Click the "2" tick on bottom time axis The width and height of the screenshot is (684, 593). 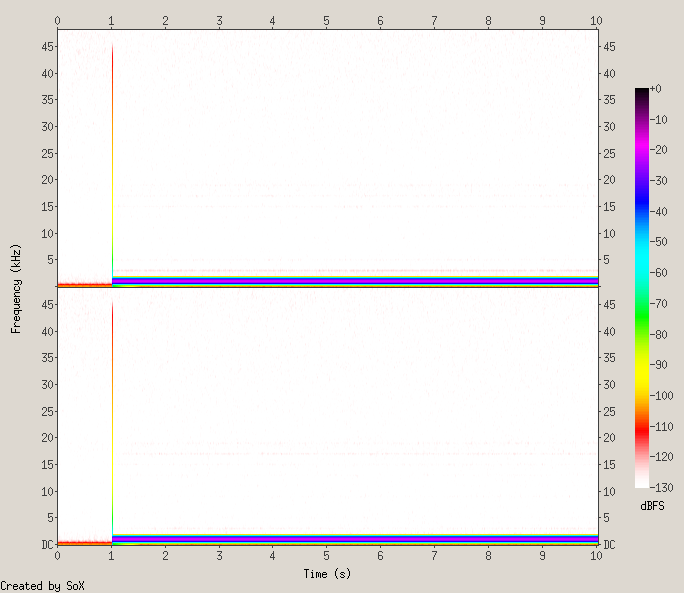point(165,556)
